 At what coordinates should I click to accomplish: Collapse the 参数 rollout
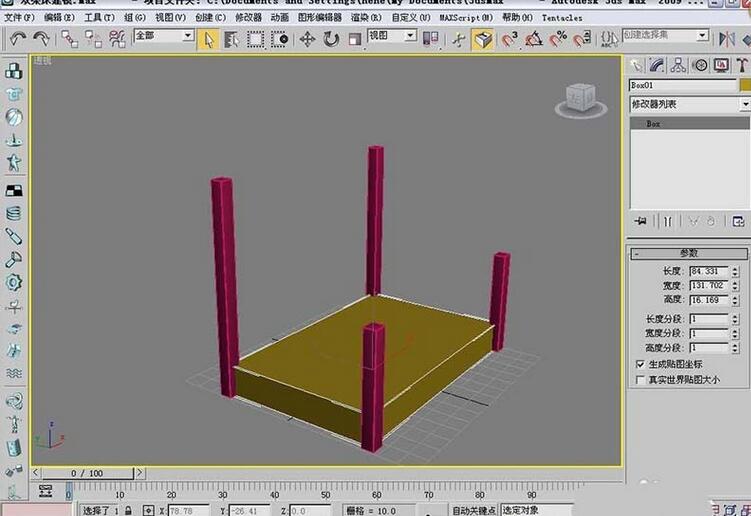point(689,253)
